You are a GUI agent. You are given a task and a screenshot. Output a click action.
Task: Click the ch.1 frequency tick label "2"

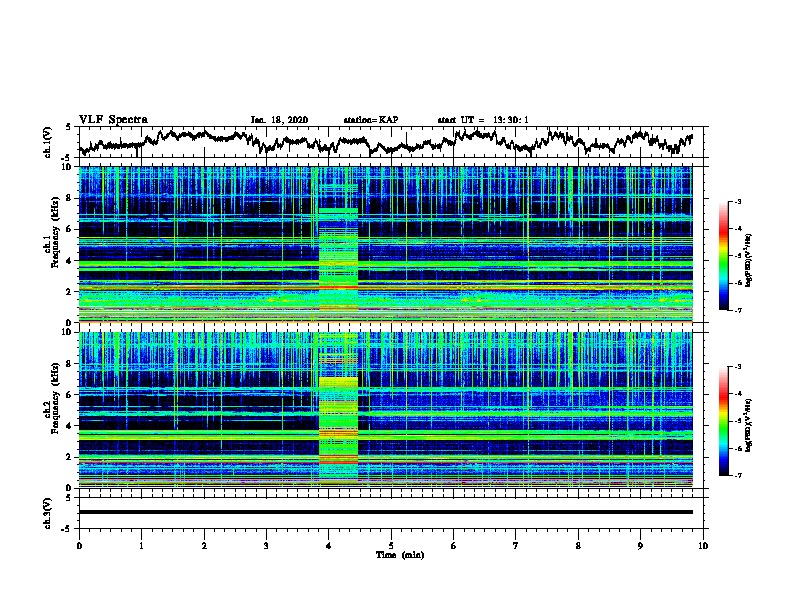click(x=69, y=291)
